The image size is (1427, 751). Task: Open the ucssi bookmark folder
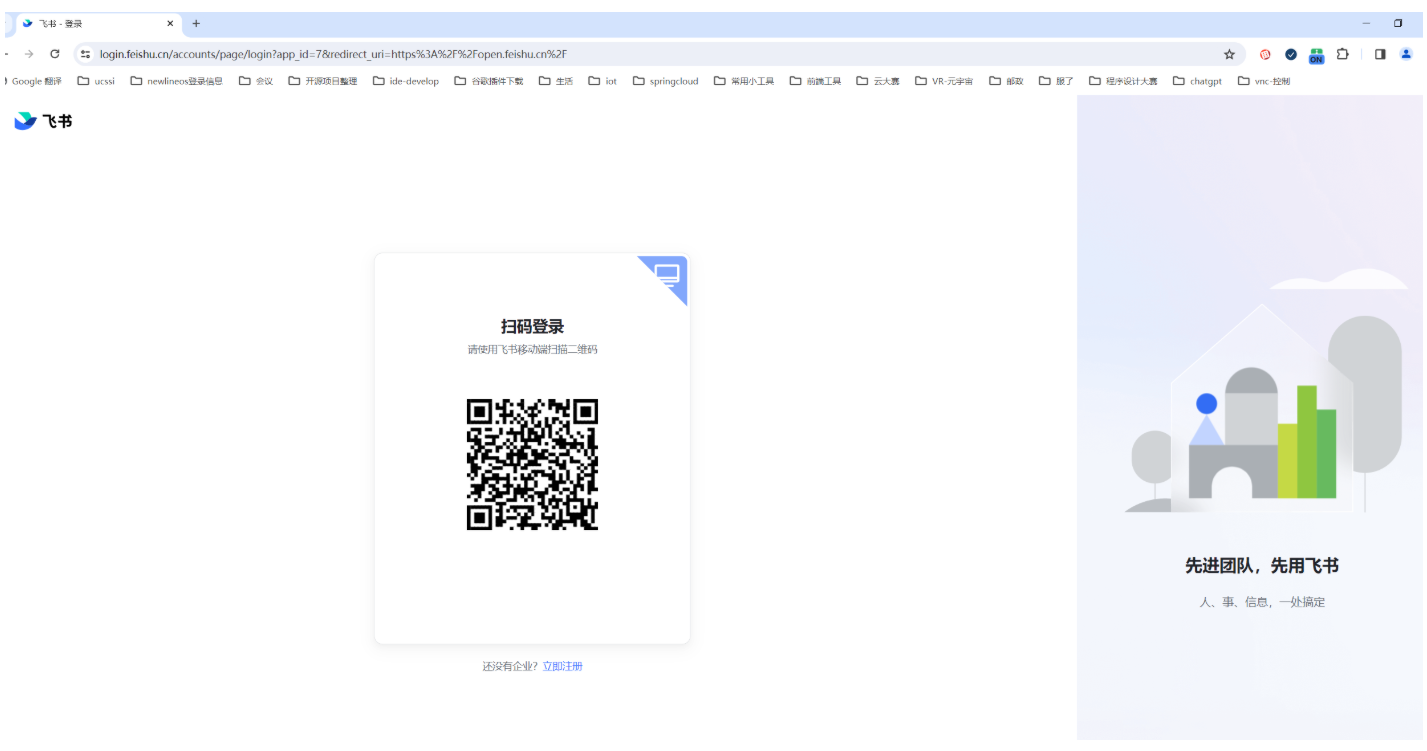point(96,81)
